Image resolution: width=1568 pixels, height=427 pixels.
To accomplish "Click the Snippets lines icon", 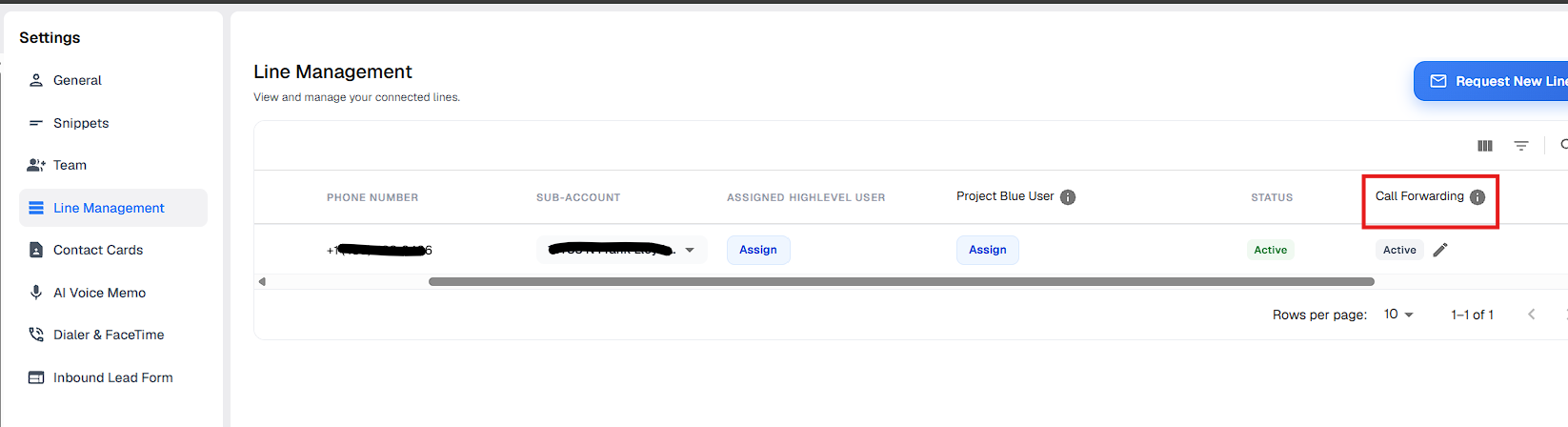I will 36,123.
